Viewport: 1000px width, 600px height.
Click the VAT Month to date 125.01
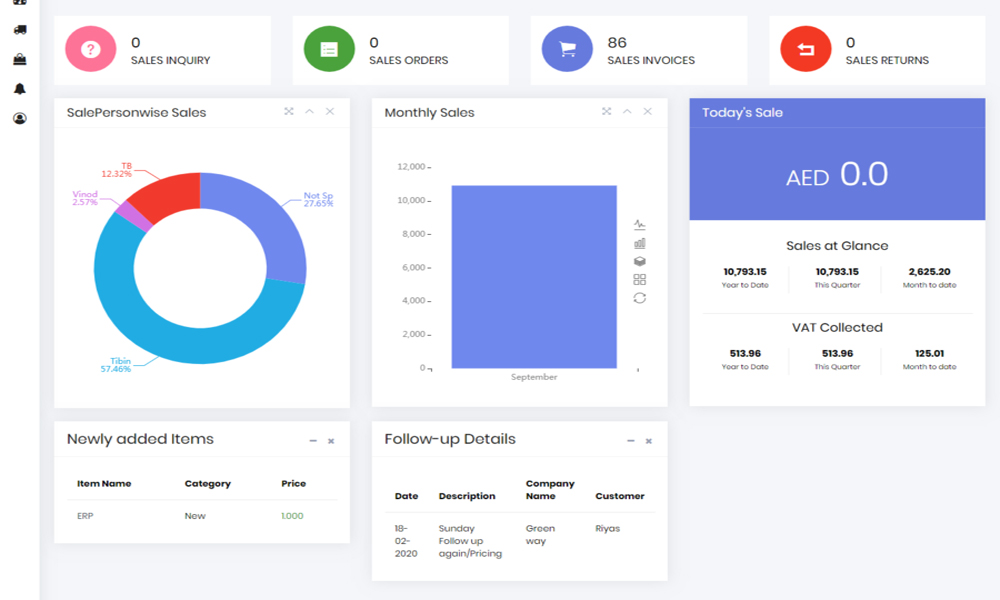click(x=929, y=353)
